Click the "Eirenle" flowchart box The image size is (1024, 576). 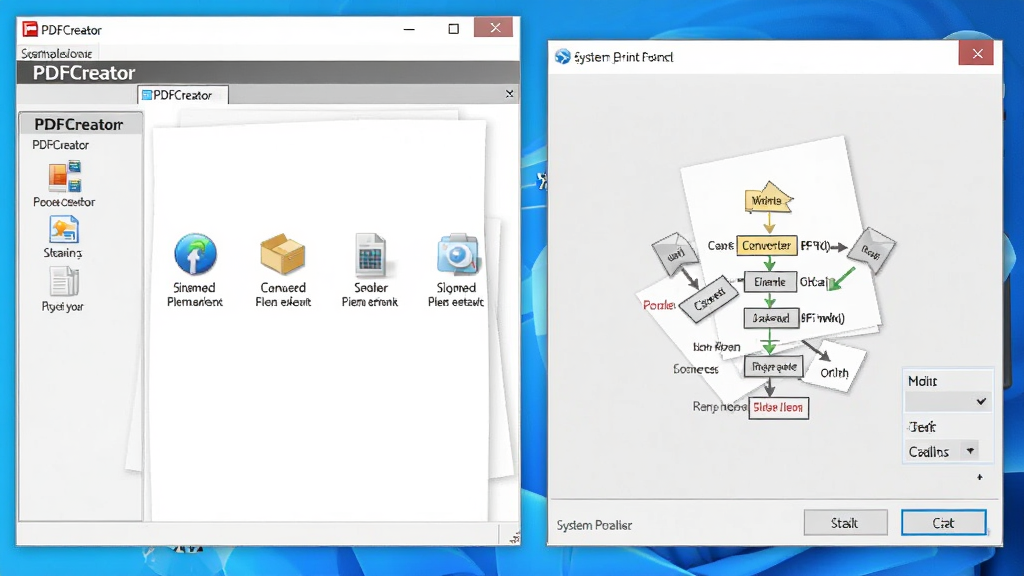point(770,282)
